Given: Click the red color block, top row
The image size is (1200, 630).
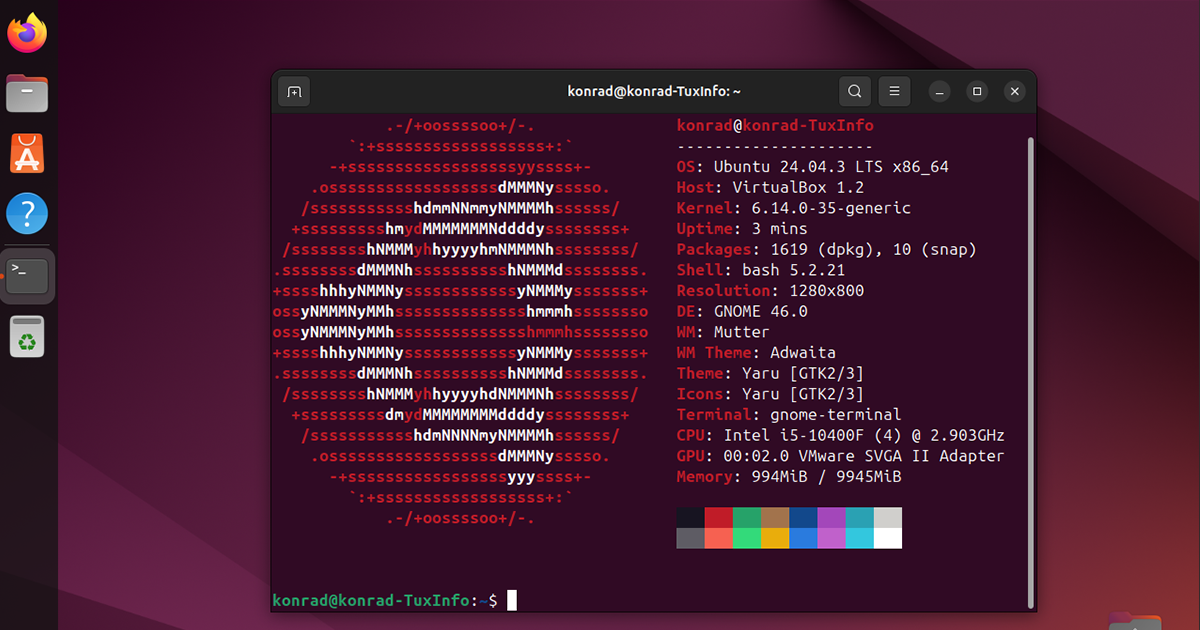Looking at the screenshot, I should pyautogui.click(x=719, y=517).
